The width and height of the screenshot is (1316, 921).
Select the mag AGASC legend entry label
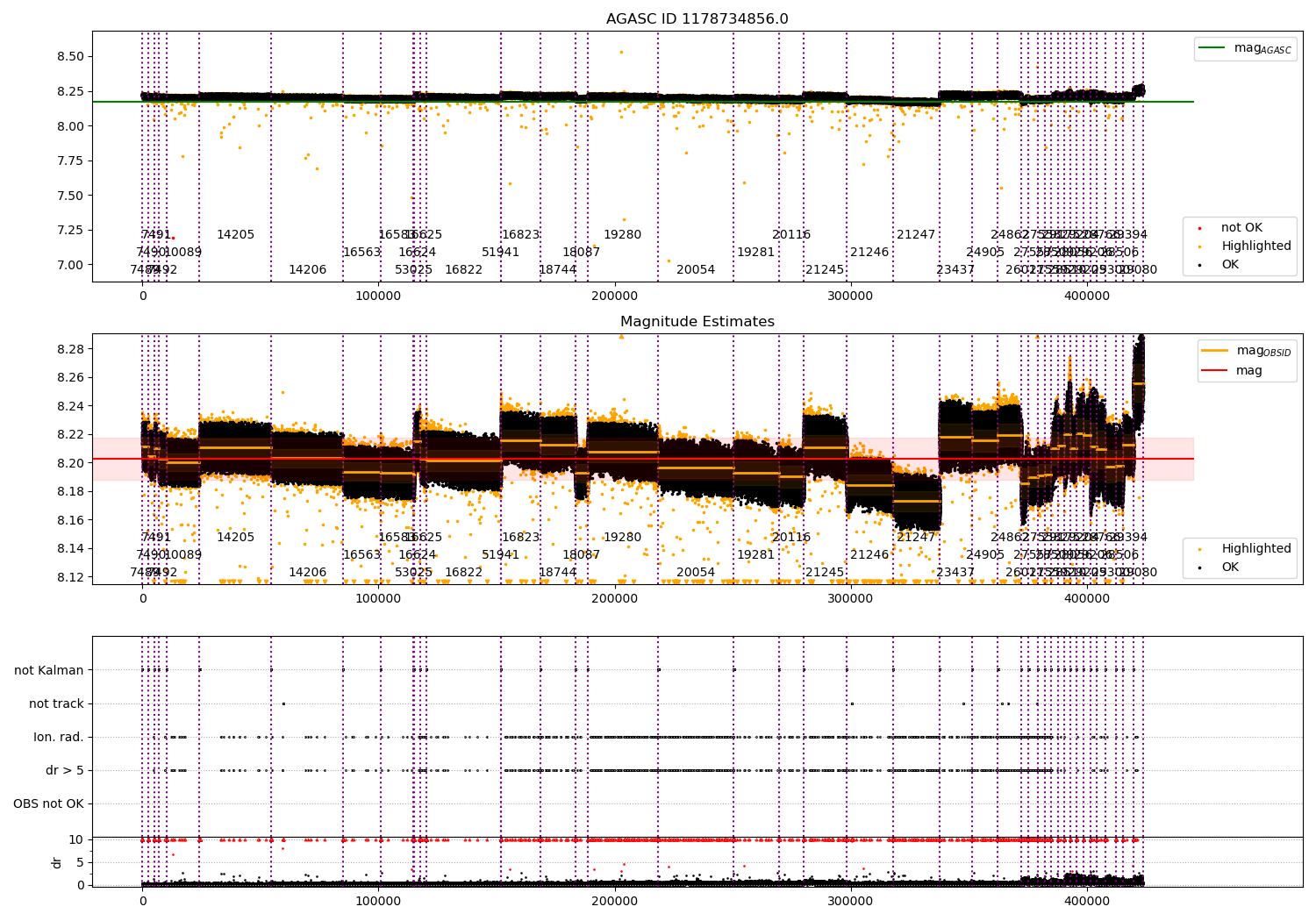click(x=1262, y=48)
